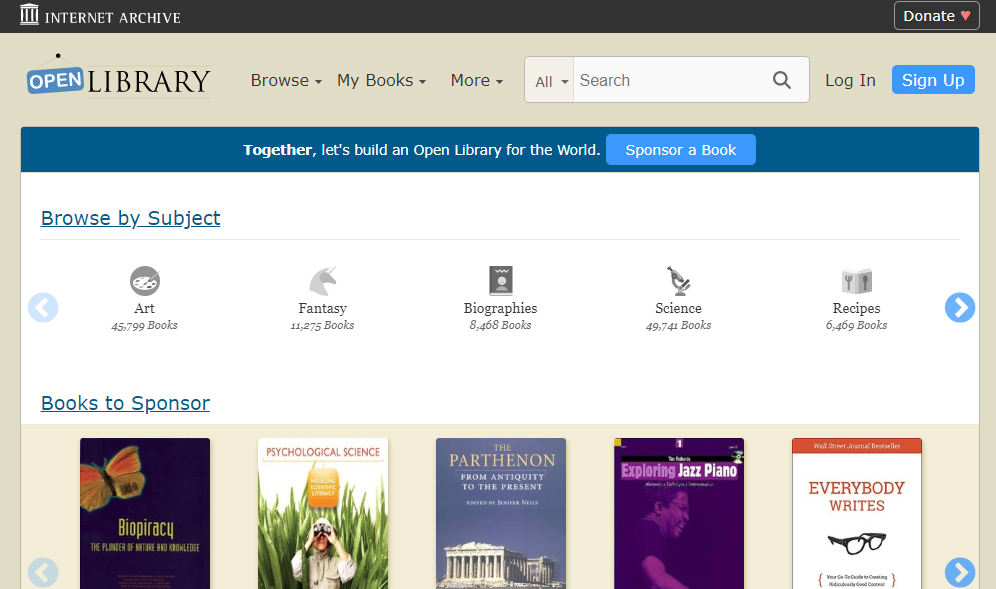Show next subjects with right arrow
Image resolution: width=996 pixels, height=589 pixels.
(x=960, y=308)
